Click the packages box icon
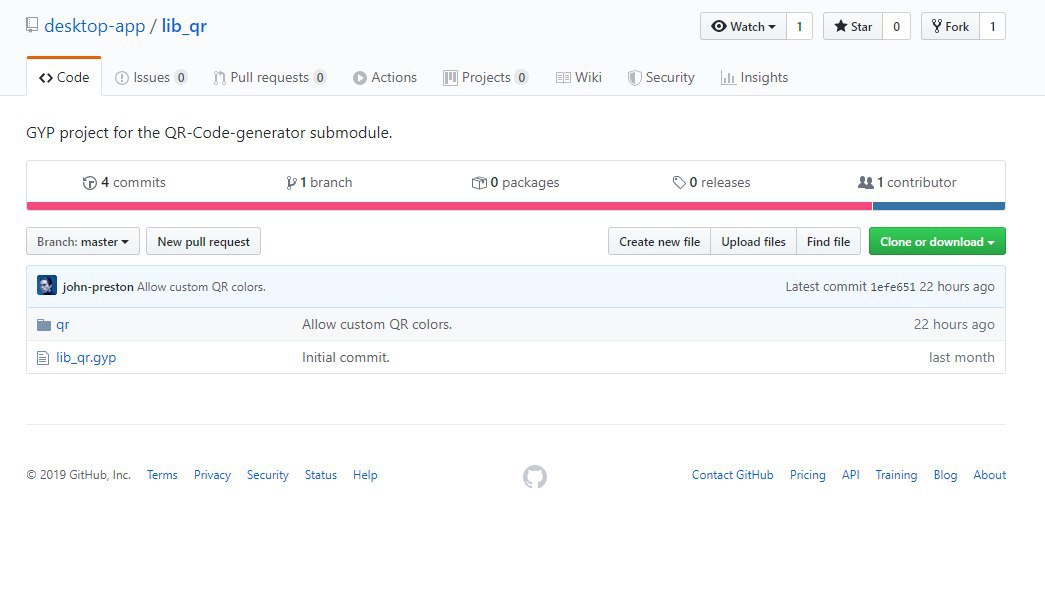This screenshot has width=1045, height=608. (479, 183)
